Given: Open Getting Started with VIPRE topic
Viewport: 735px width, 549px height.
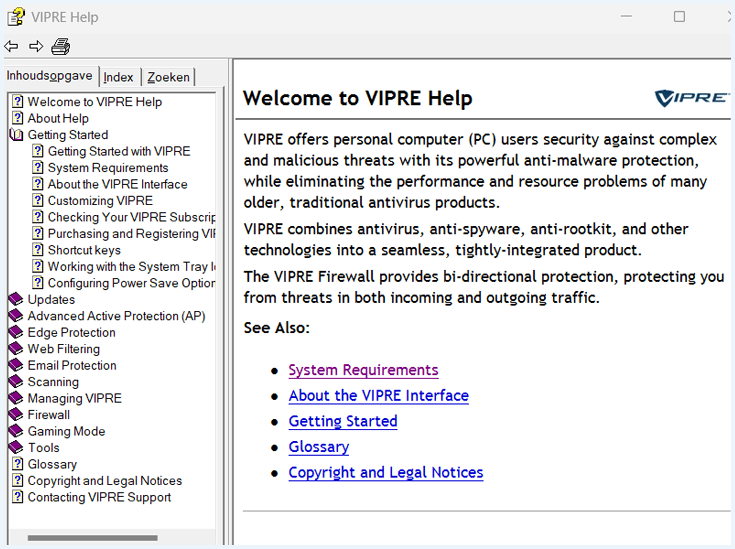Looking at the screenshot, I should pos(119,151).
